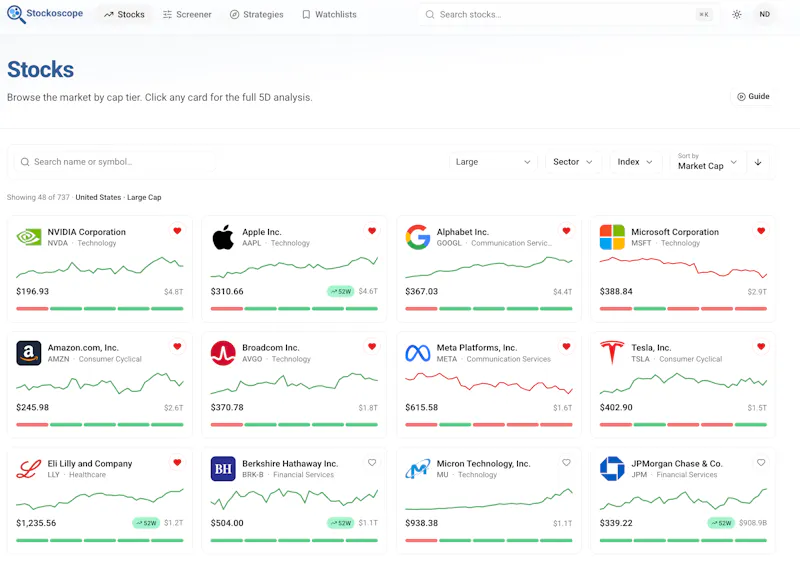Click the $2.9T Microsoft market cap
The height and width of the screenshot is (563, 800).
coord(757,292)
